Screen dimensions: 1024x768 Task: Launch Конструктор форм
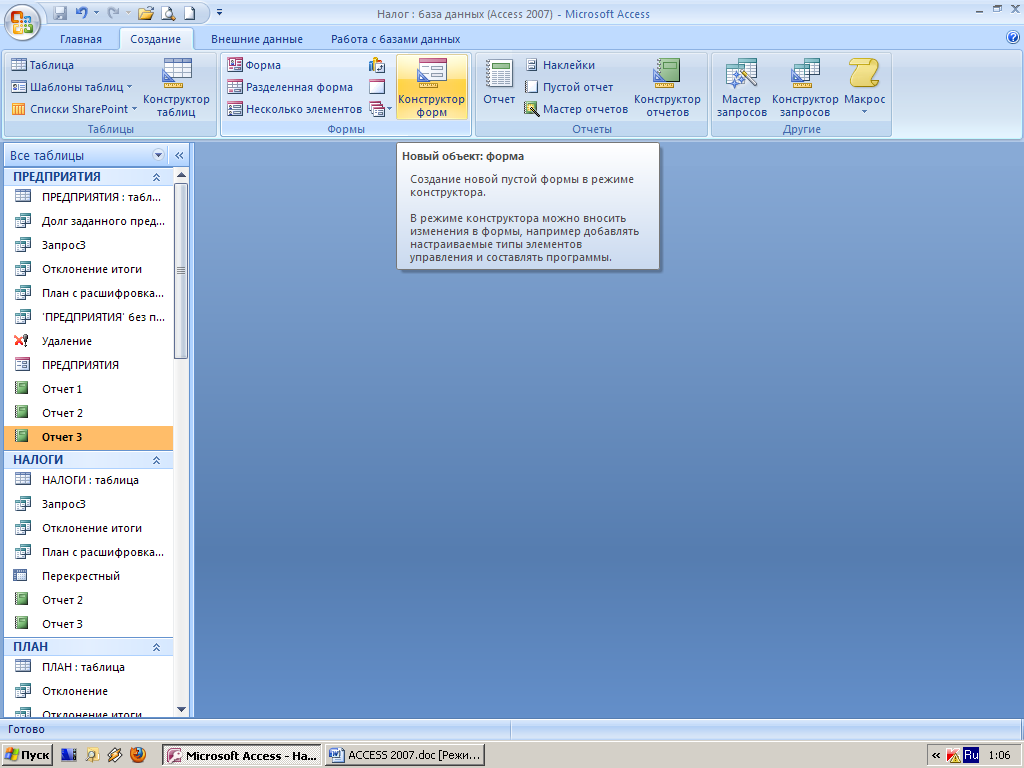(432, 88)
